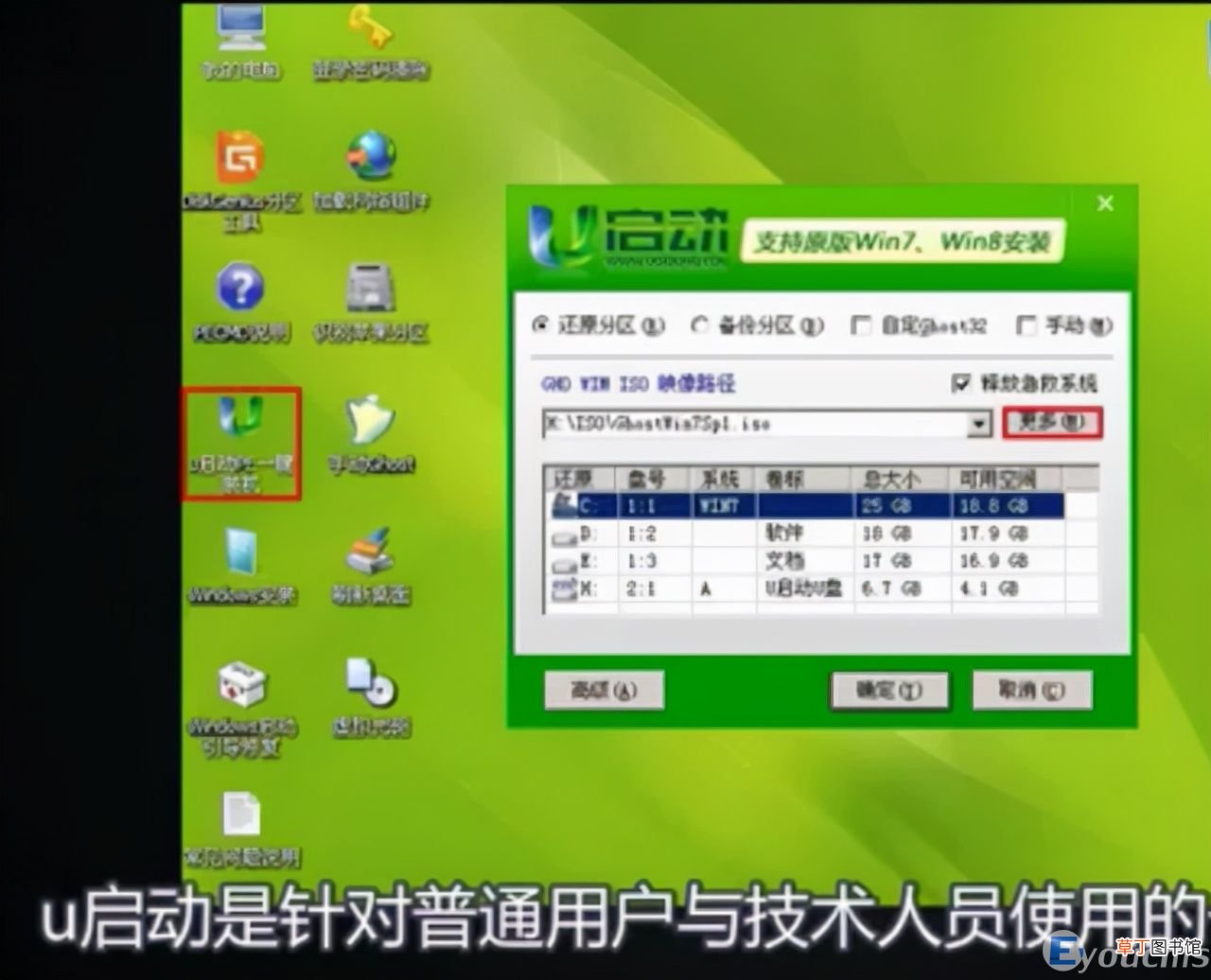
Task: Click the 取消 button
Action: click(1031, 691)
